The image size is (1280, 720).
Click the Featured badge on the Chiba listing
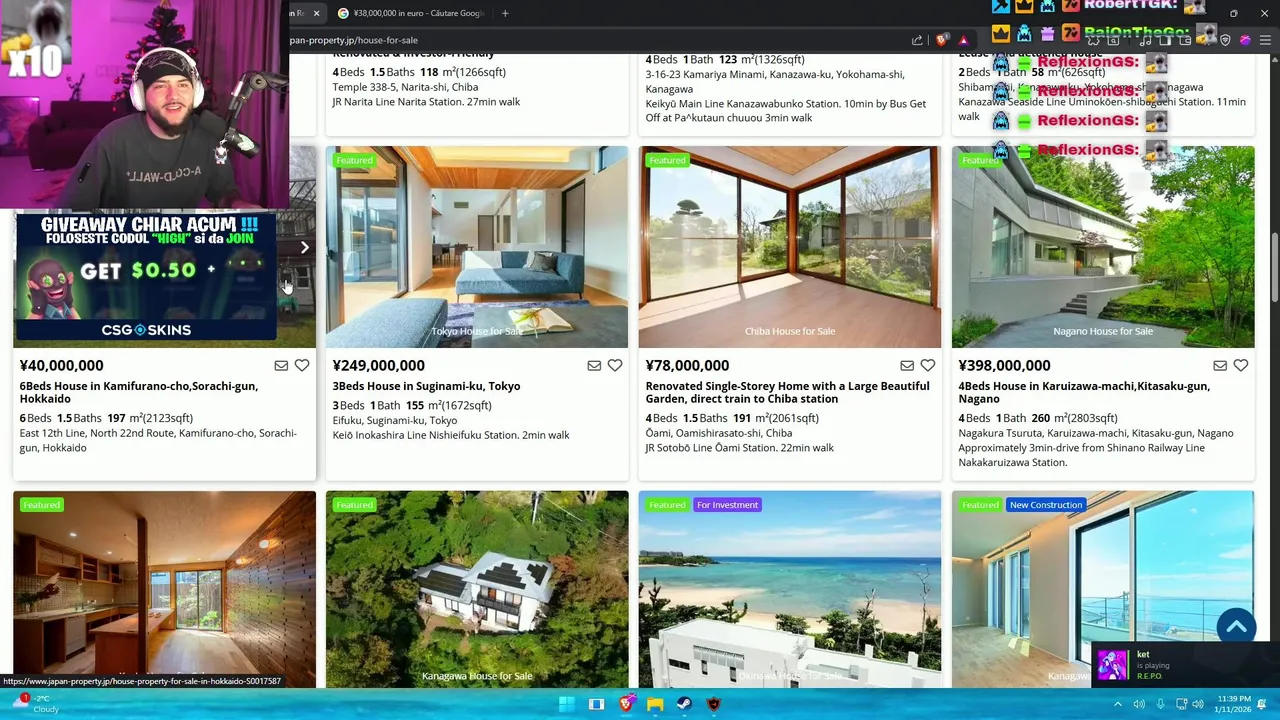[667, 160]
